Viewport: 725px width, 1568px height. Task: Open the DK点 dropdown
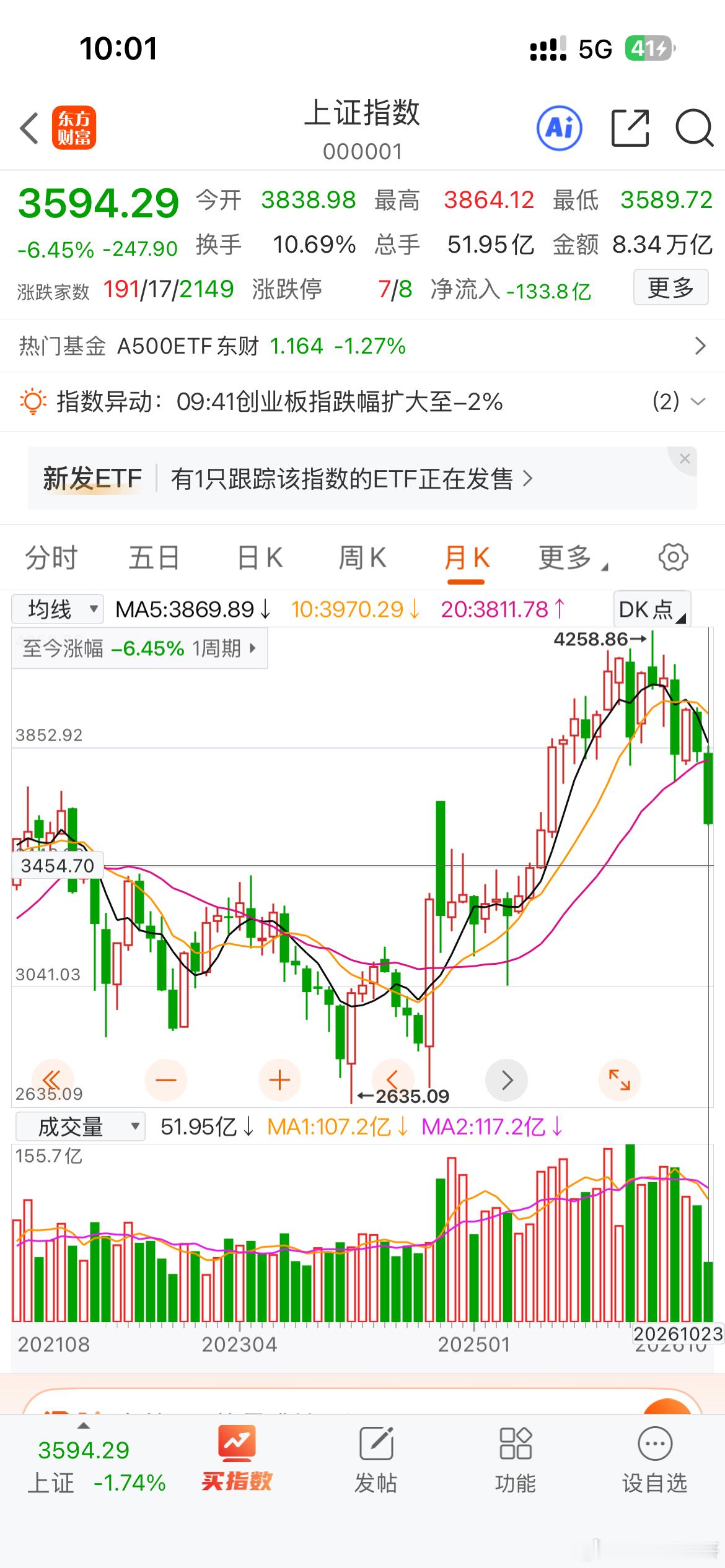click(652, 609)
